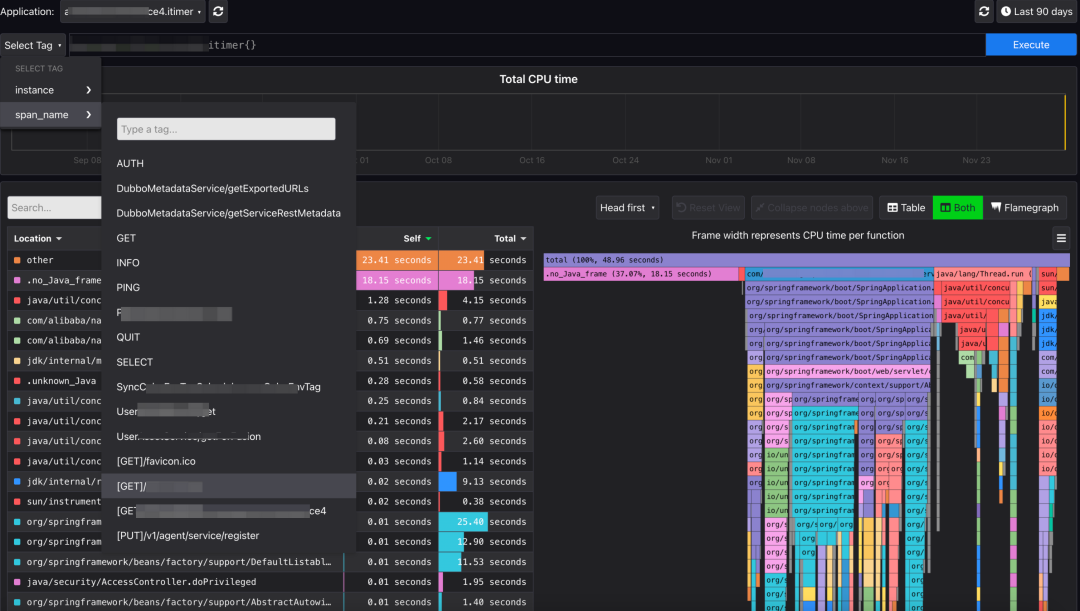This screenshot has width=1080, height=611.
Task: Open the Last 90 days time range picker
Action: point(1036,12)
